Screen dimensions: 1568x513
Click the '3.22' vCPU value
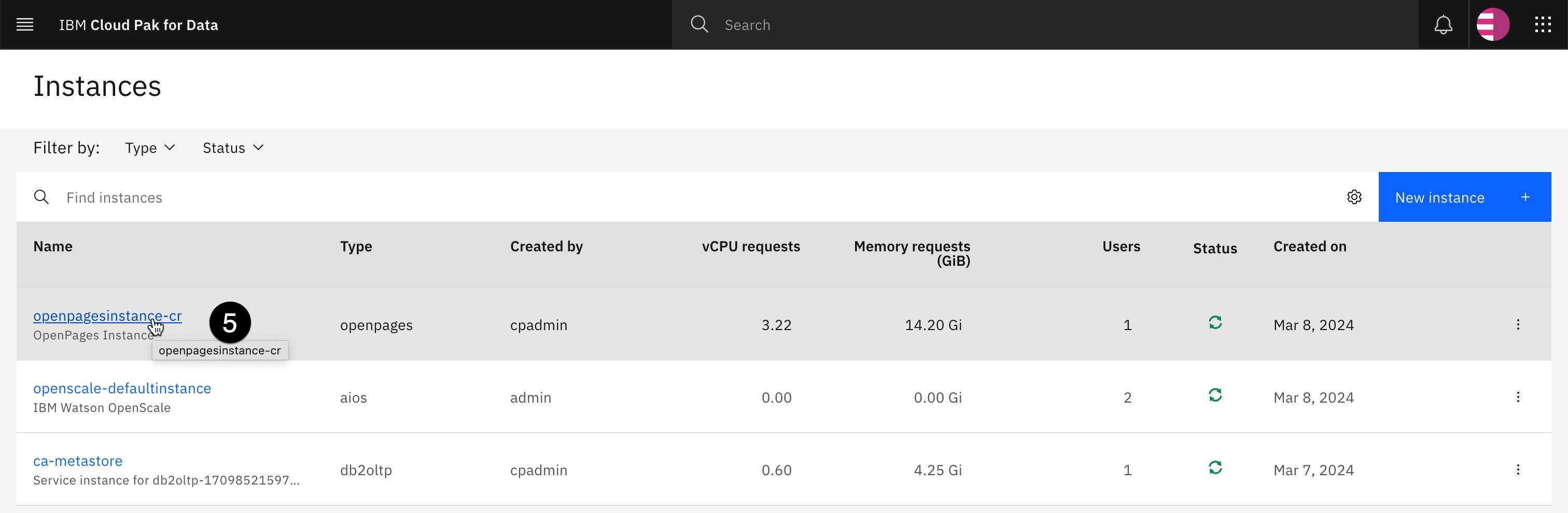(776, 325)
